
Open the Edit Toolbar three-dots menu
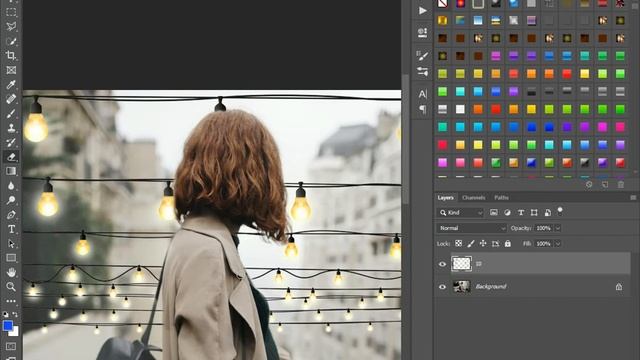click(11, 301)
